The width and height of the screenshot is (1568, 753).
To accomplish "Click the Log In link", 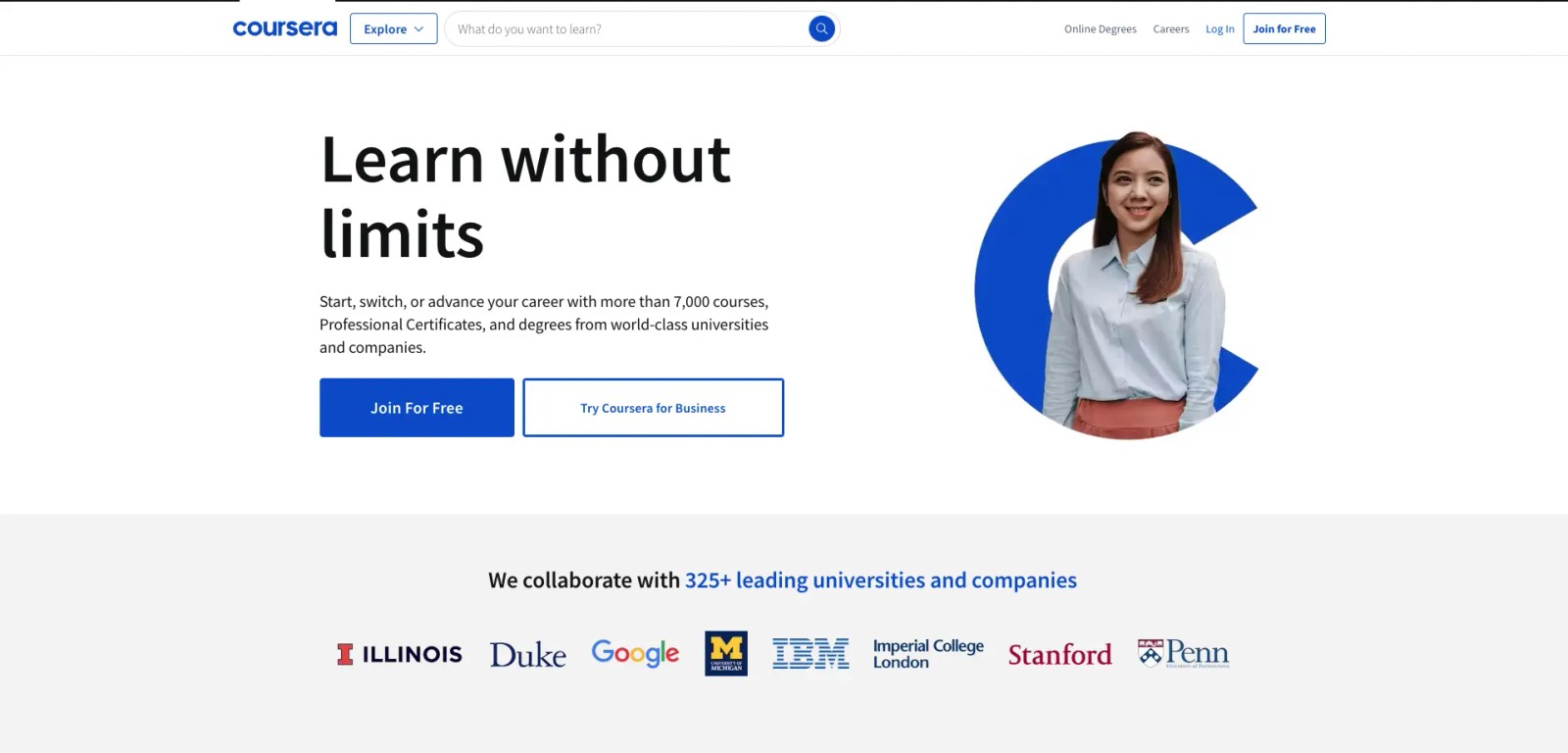I will (1220, 29).
